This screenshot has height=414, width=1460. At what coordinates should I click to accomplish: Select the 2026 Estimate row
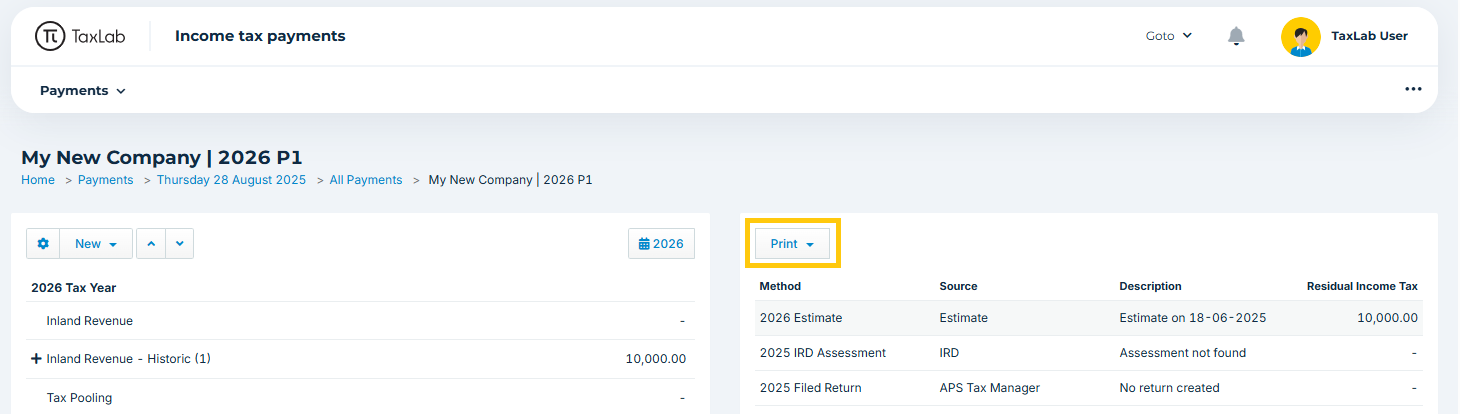[1089, 318]
